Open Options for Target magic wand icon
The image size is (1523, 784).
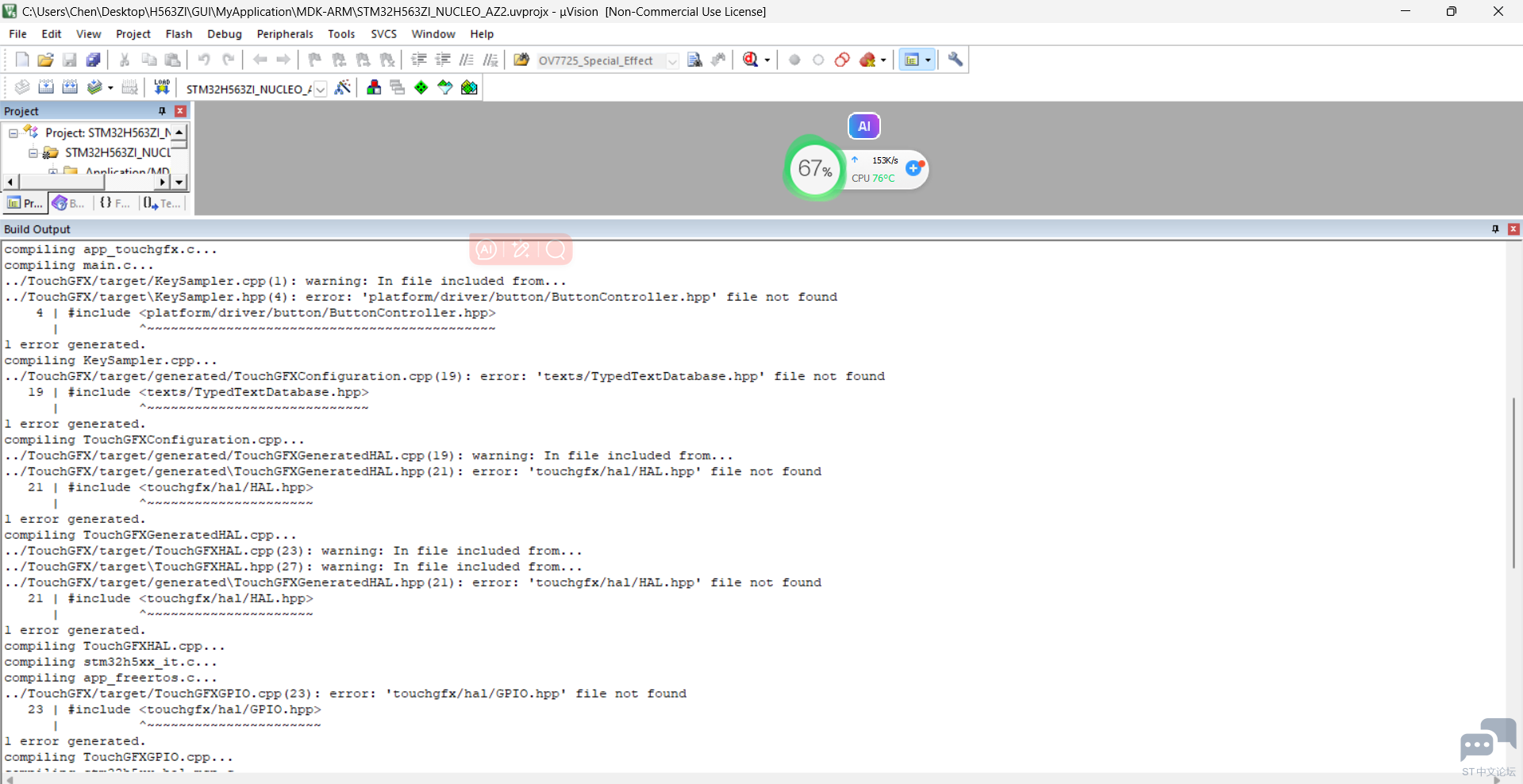click(x=343, y=87)
